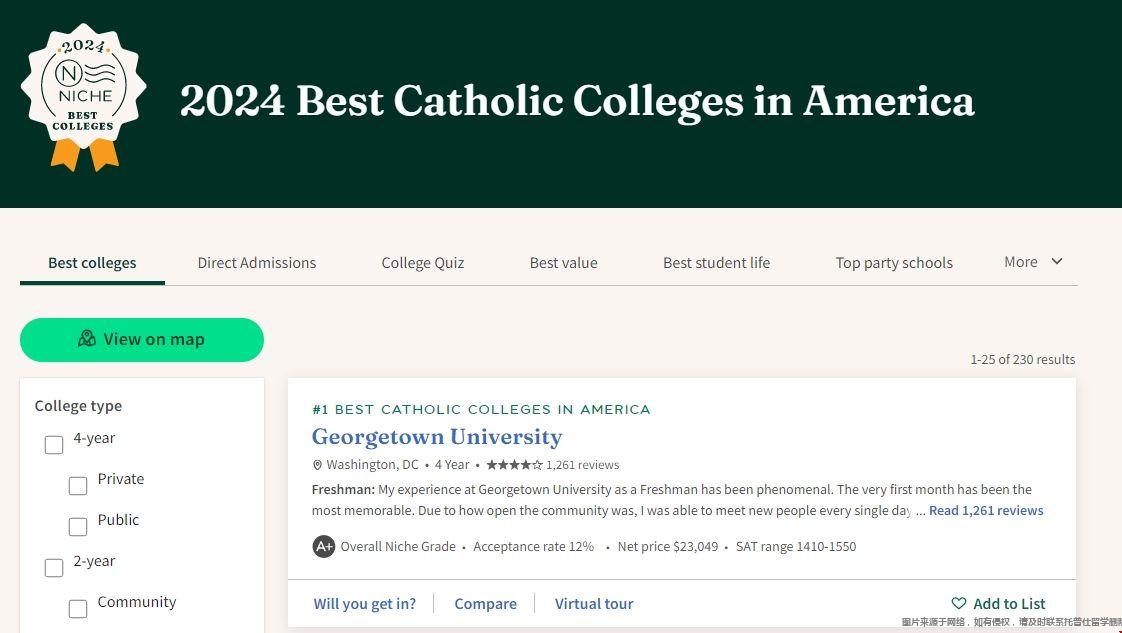This screenshot has height=633, width=1122.
Task: Click the 1,261 reviews count text
Action: tap(582, 465)
